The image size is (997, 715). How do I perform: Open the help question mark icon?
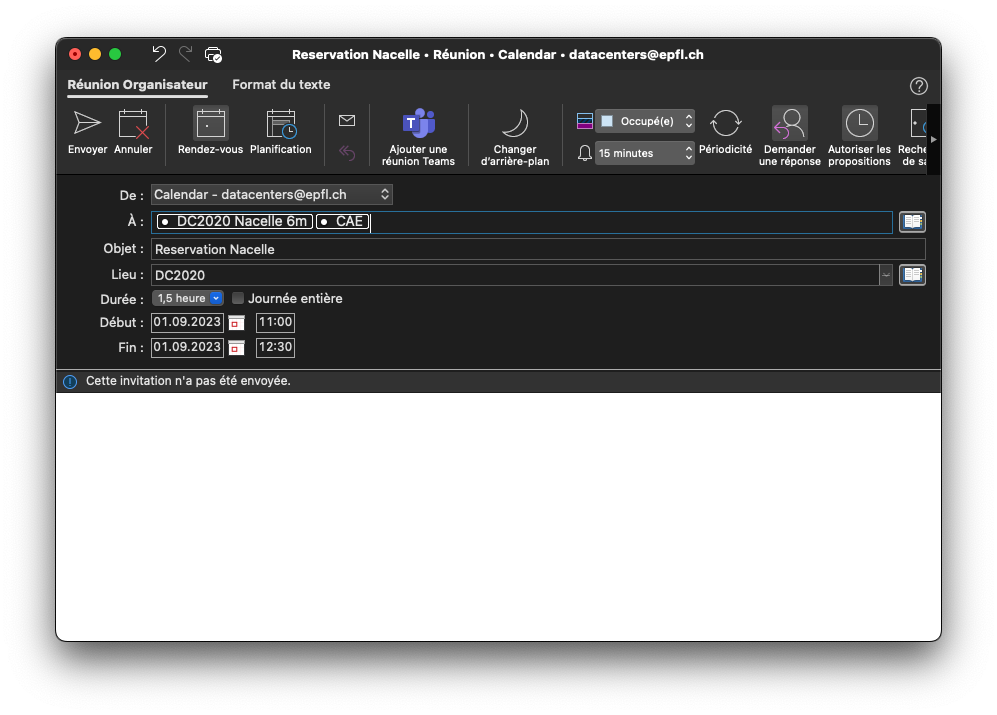pos(918,86)
